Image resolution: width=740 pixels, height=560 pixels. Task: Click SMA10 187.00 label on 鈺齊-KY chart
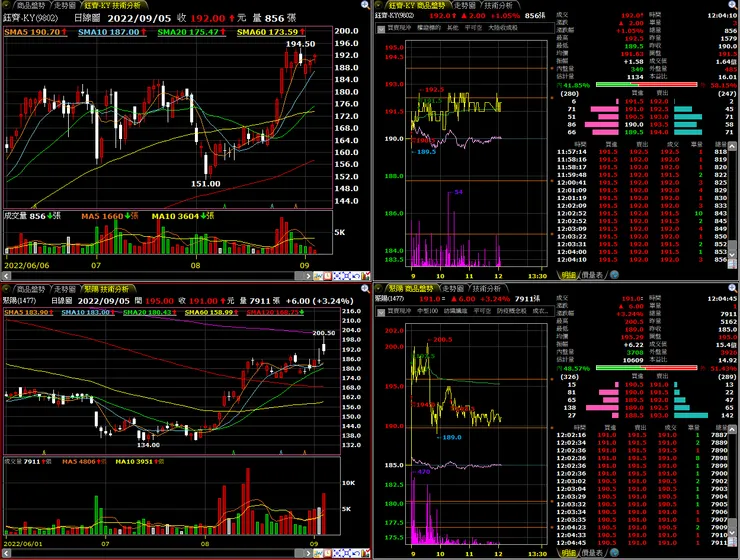point(112,32)
